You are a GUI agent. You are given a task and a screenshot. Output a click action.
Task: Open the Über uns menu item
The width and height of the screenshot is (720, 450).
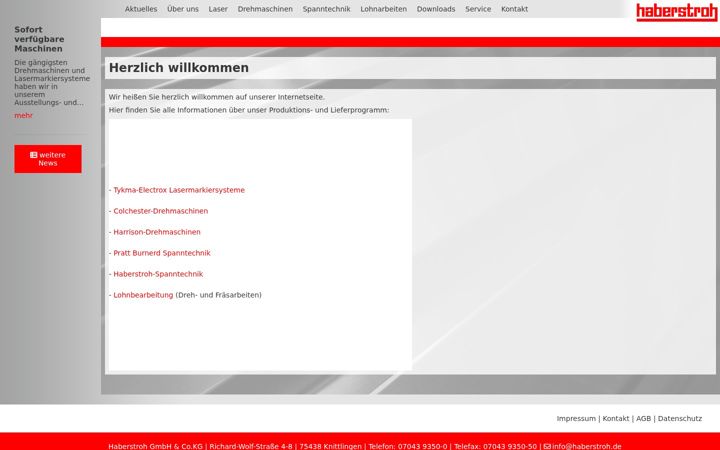tap(183, 9)
